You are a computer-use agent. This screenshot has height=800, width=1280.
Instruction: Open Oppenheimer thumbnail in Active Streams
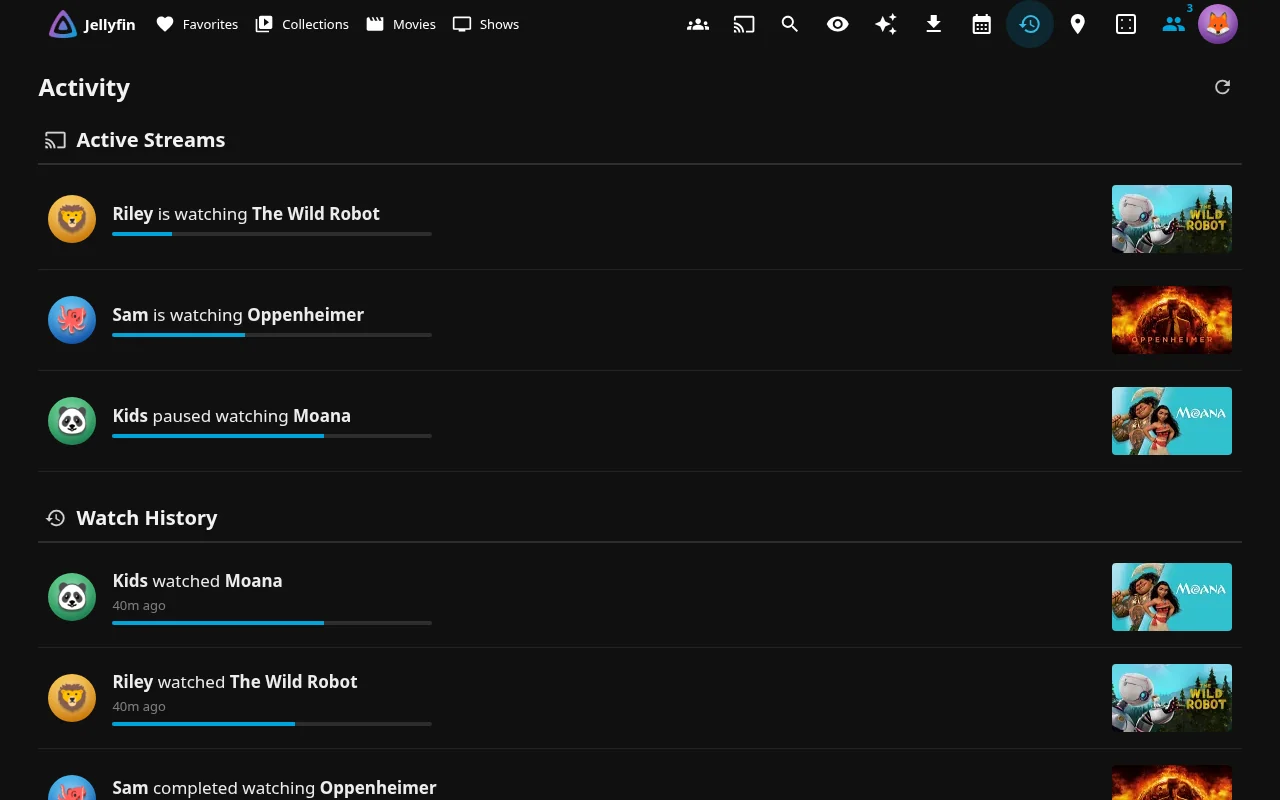[x=1172, y=320]
